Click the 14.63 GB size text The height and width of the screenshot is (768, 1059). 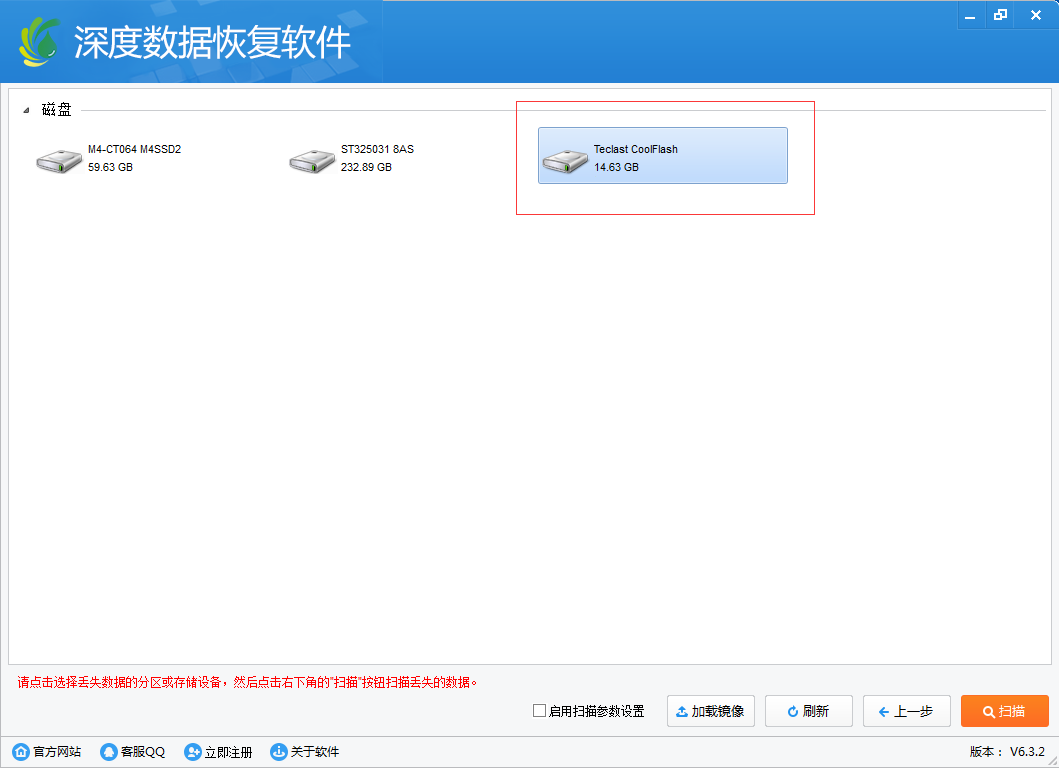coord(616,167)
